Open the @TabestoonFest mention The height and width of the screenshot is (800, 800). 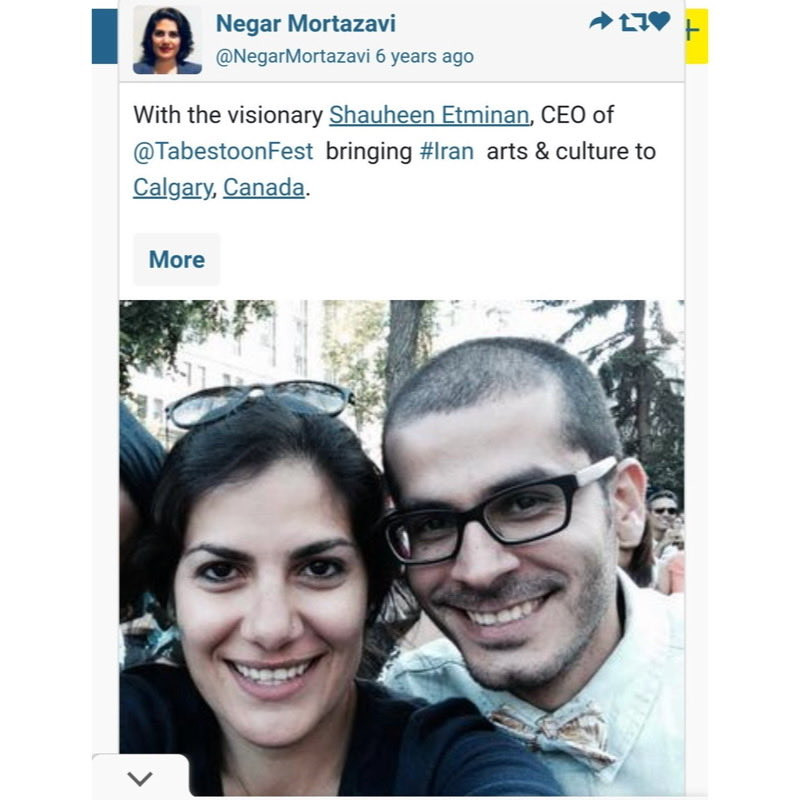223,152
